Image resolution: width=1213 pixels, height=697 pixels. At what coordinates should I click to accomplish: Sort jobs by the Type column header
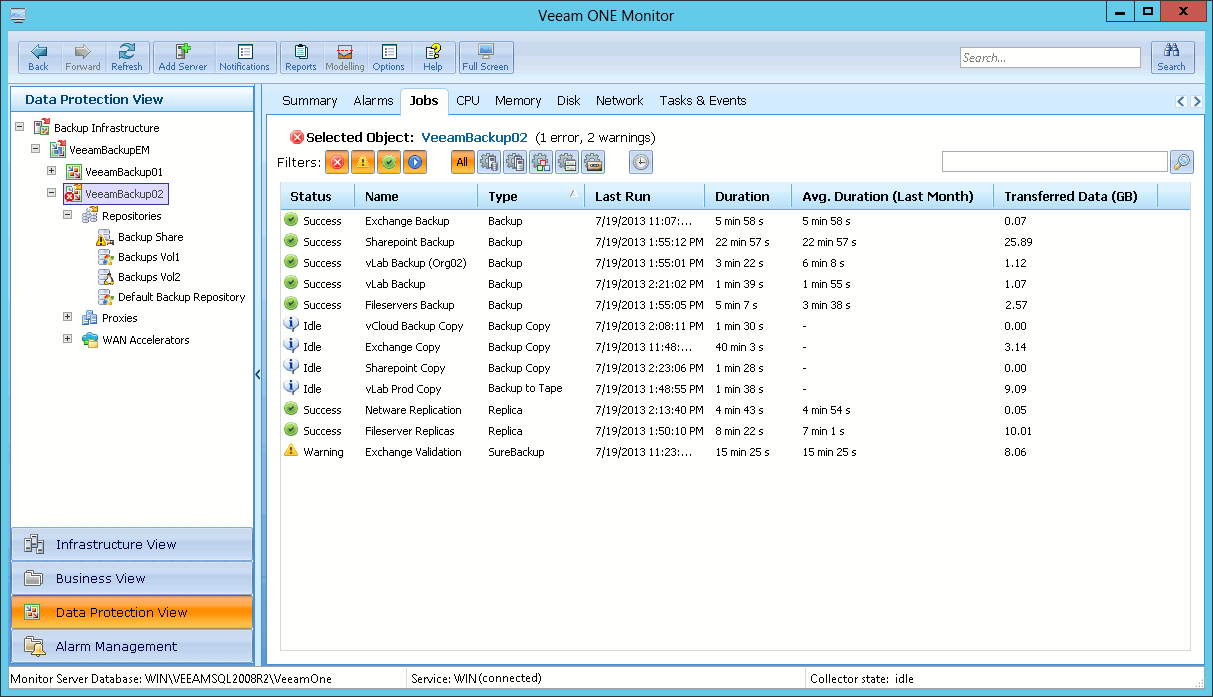click(531, 196)
